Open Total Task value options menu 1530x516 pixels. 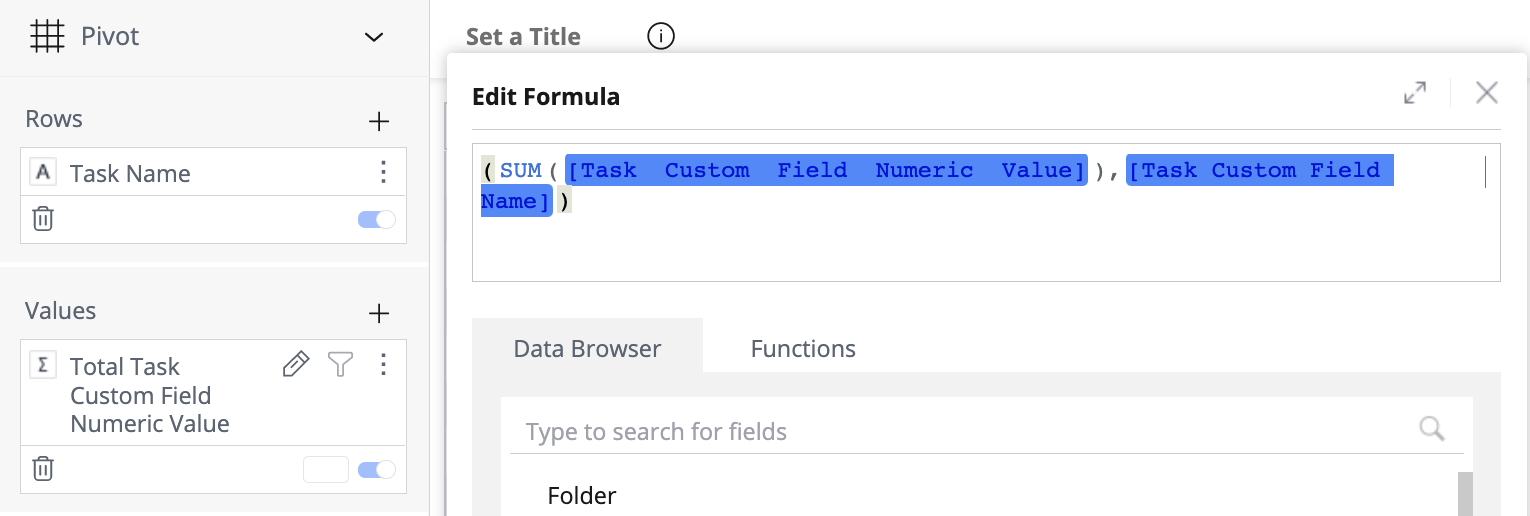point(383,365)
